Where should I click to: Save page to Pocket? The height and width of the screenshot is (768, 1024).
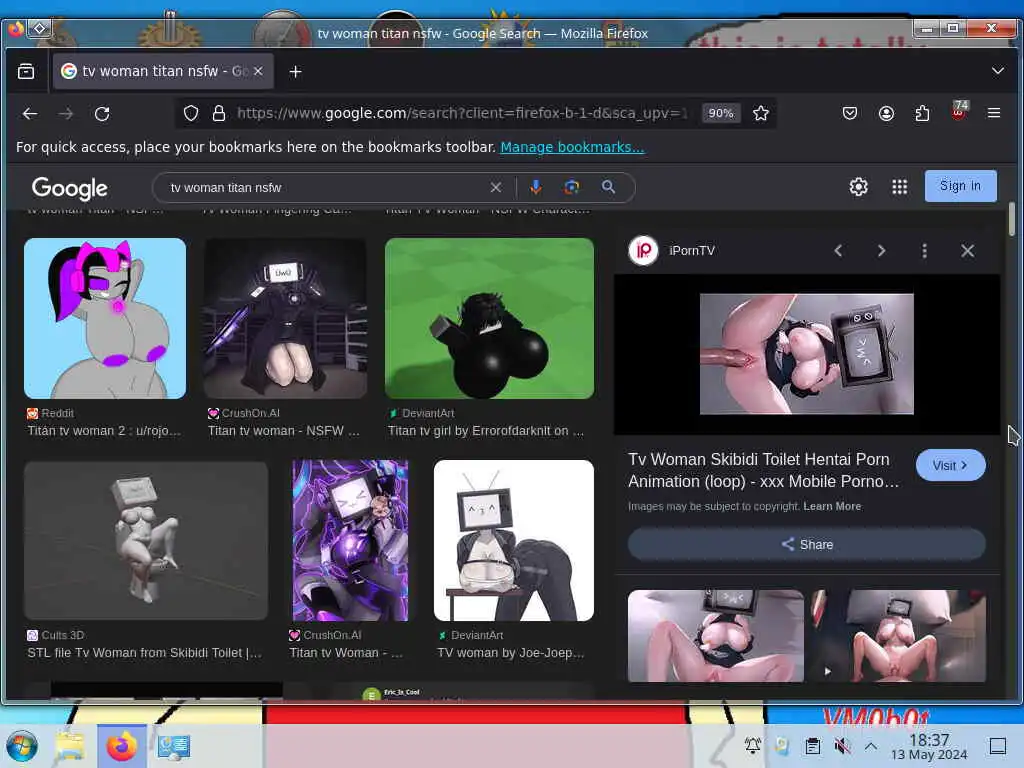[x=850, y=113]
